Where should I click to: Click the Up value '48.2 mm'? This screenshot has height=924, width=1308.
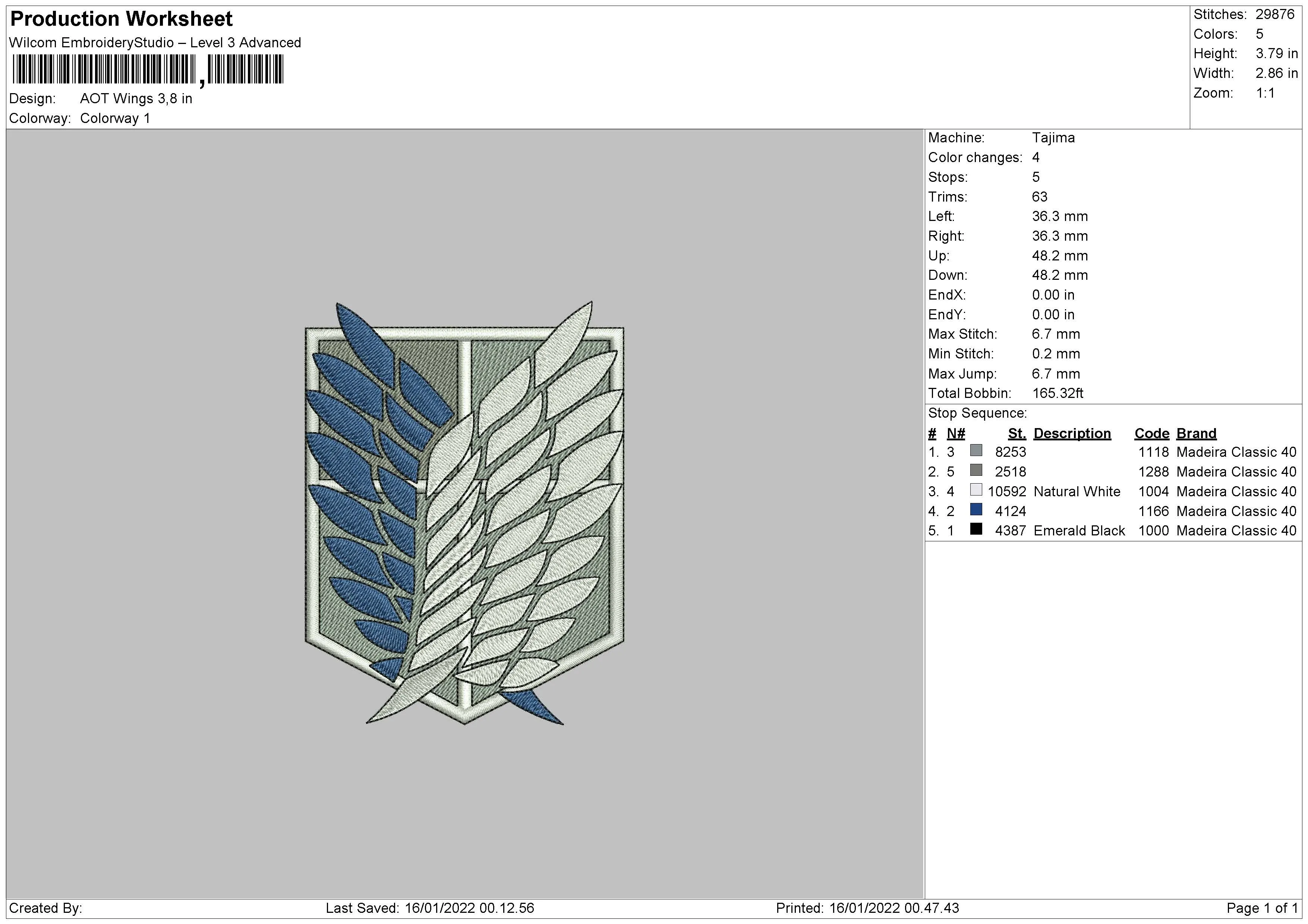click(x=1060, y=256)
